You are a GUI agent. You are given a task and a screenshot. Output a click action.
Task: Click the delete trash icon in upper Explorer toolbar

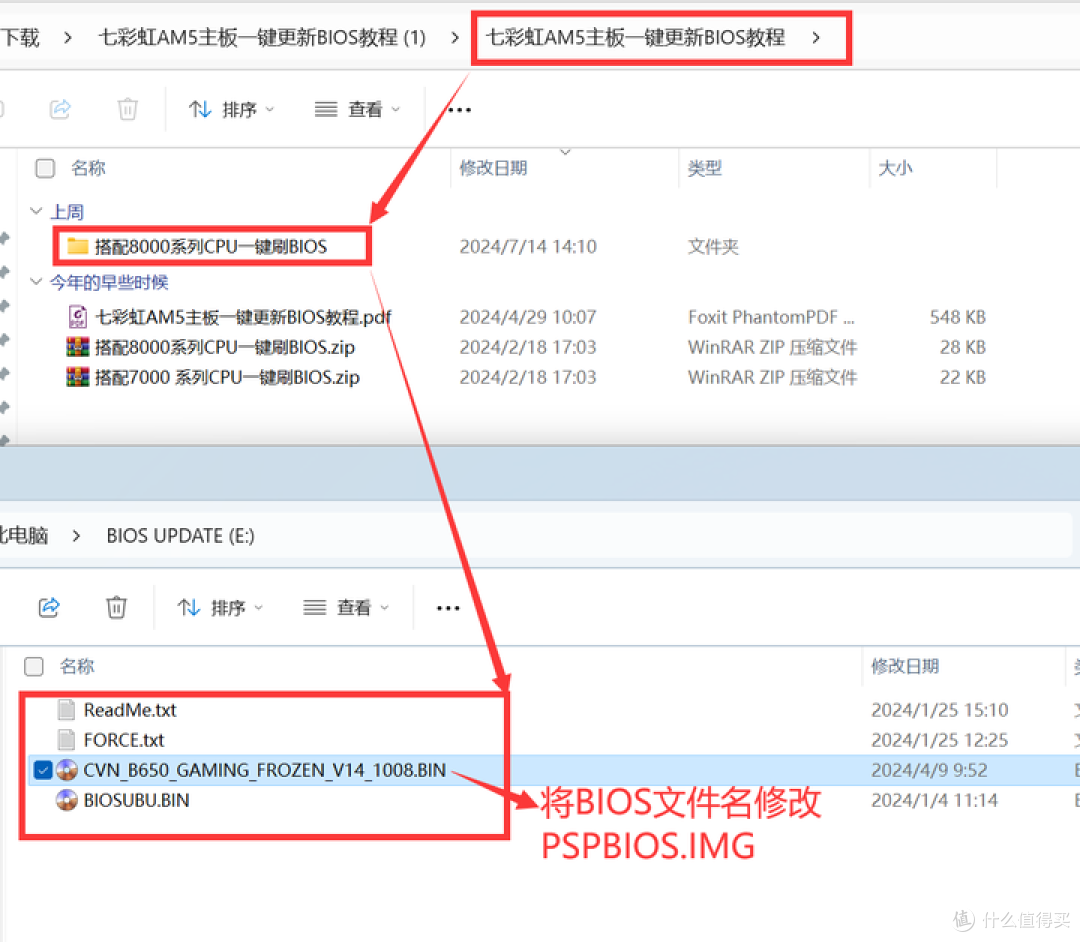127,109
